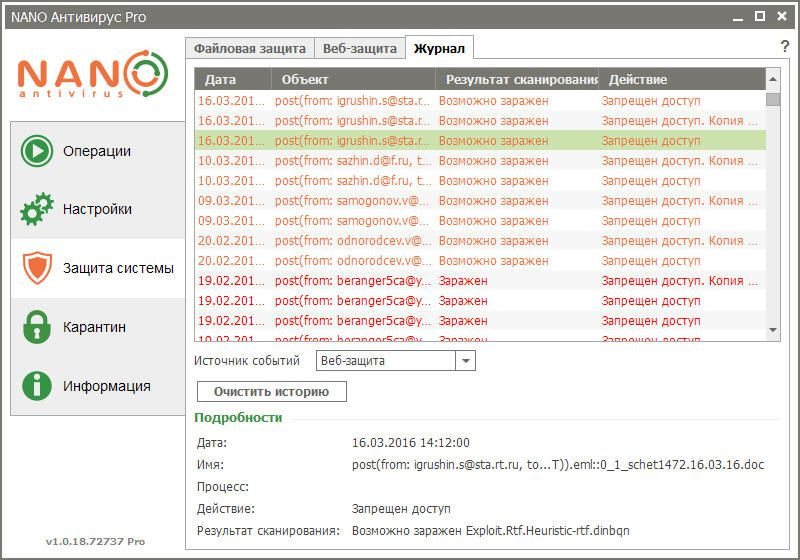Image resolution: width=800 pixels, height=560 pixels.
Task: Click the log scrollbar down arrow
Action: [773, 330]
